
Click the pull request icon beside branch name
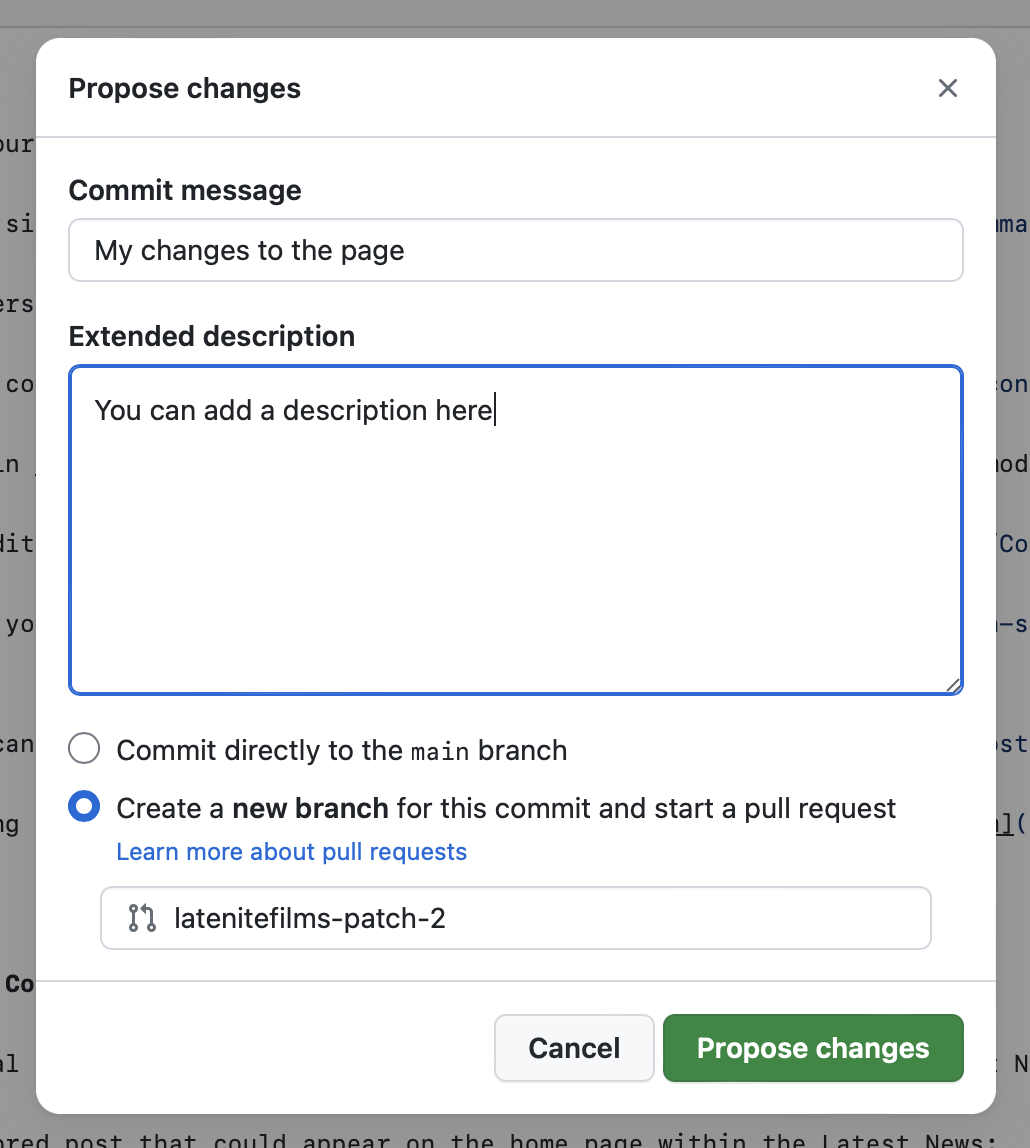[x=142, y=918]
